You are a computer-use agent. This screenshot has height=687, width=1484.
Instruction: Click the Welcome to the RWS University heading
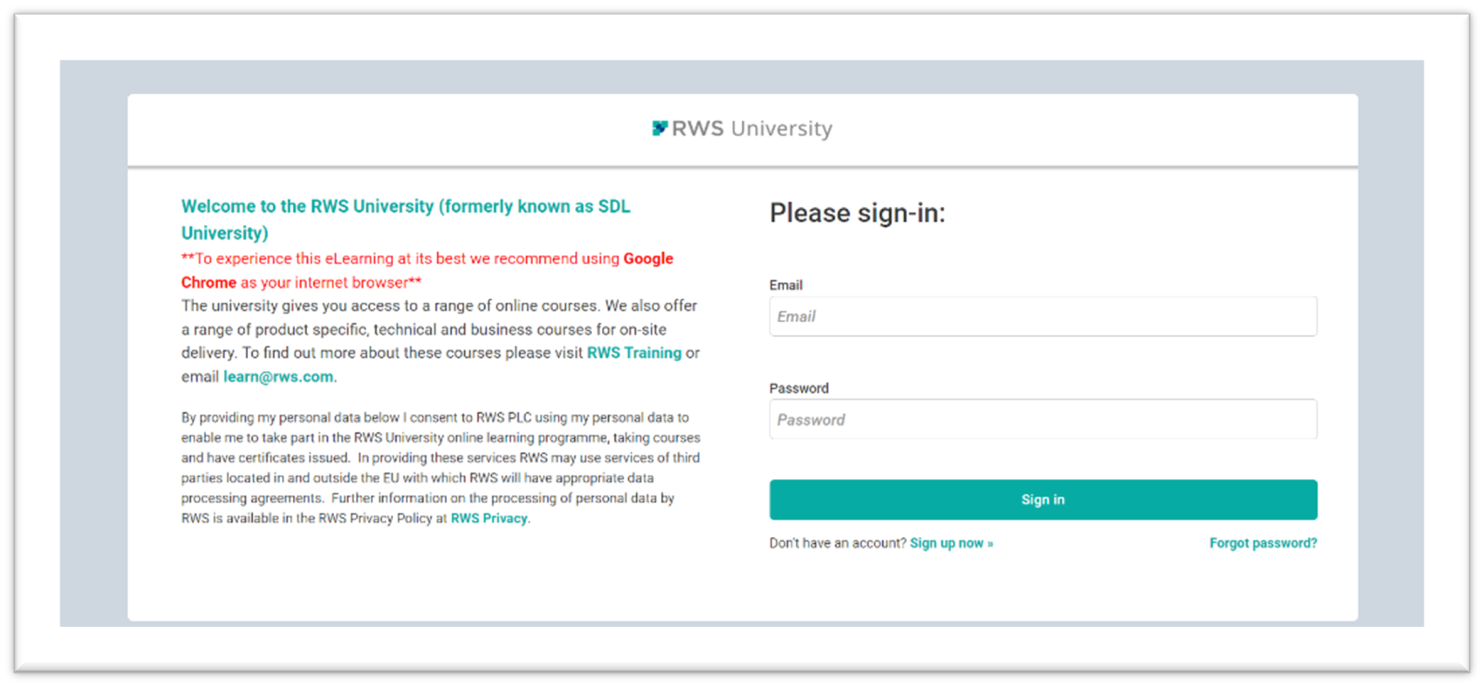pos(406,220)
